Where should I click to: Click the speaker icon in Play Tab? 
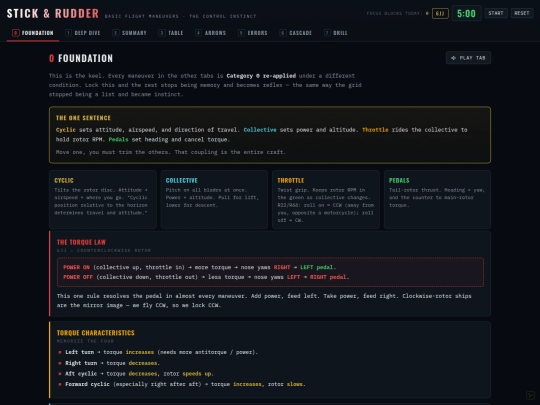(453, 58)
